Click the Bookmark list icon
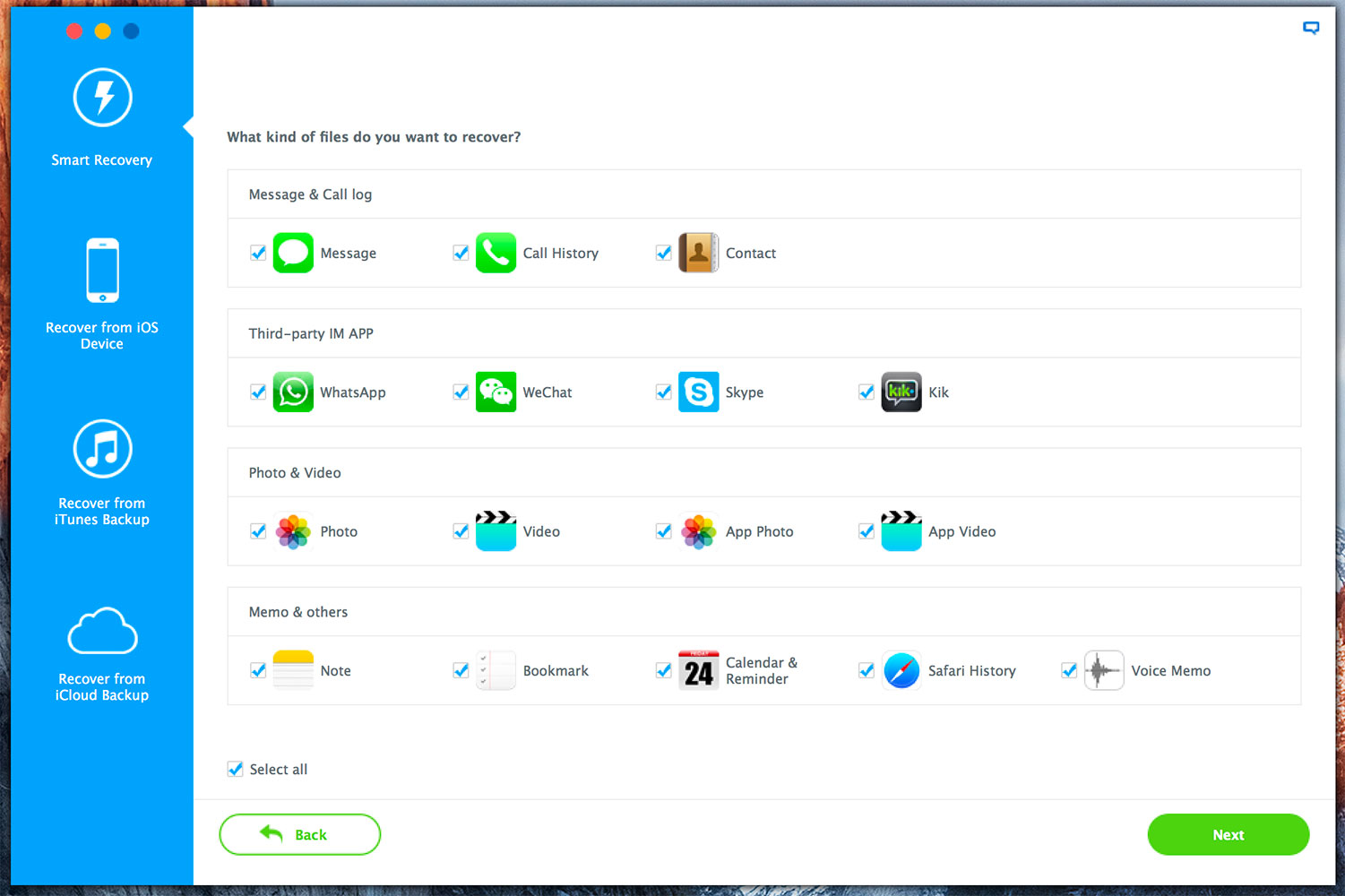This screenshot has height=896, width=1345. (x=496, y=670)
